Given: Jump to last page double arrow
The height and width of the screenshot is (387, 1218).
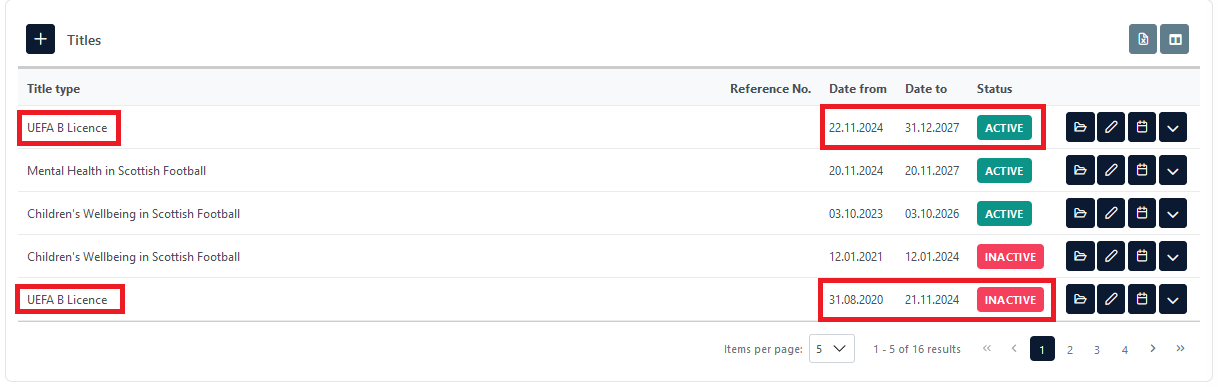Looking at the screenshot, I should coord(1180,349).
